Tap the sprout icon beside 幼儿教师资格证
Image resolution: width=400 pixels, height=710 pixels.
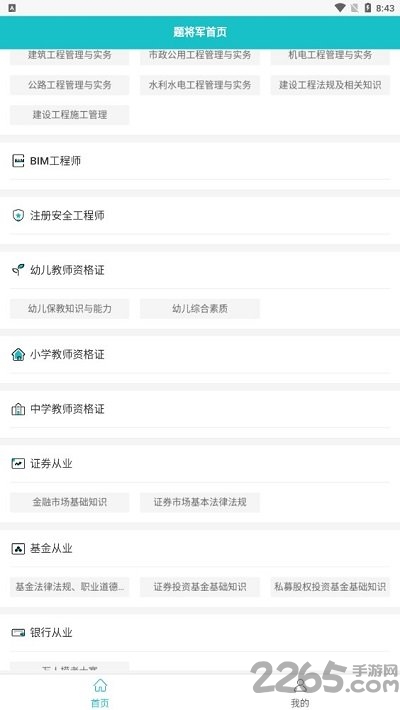click(18, 270)
